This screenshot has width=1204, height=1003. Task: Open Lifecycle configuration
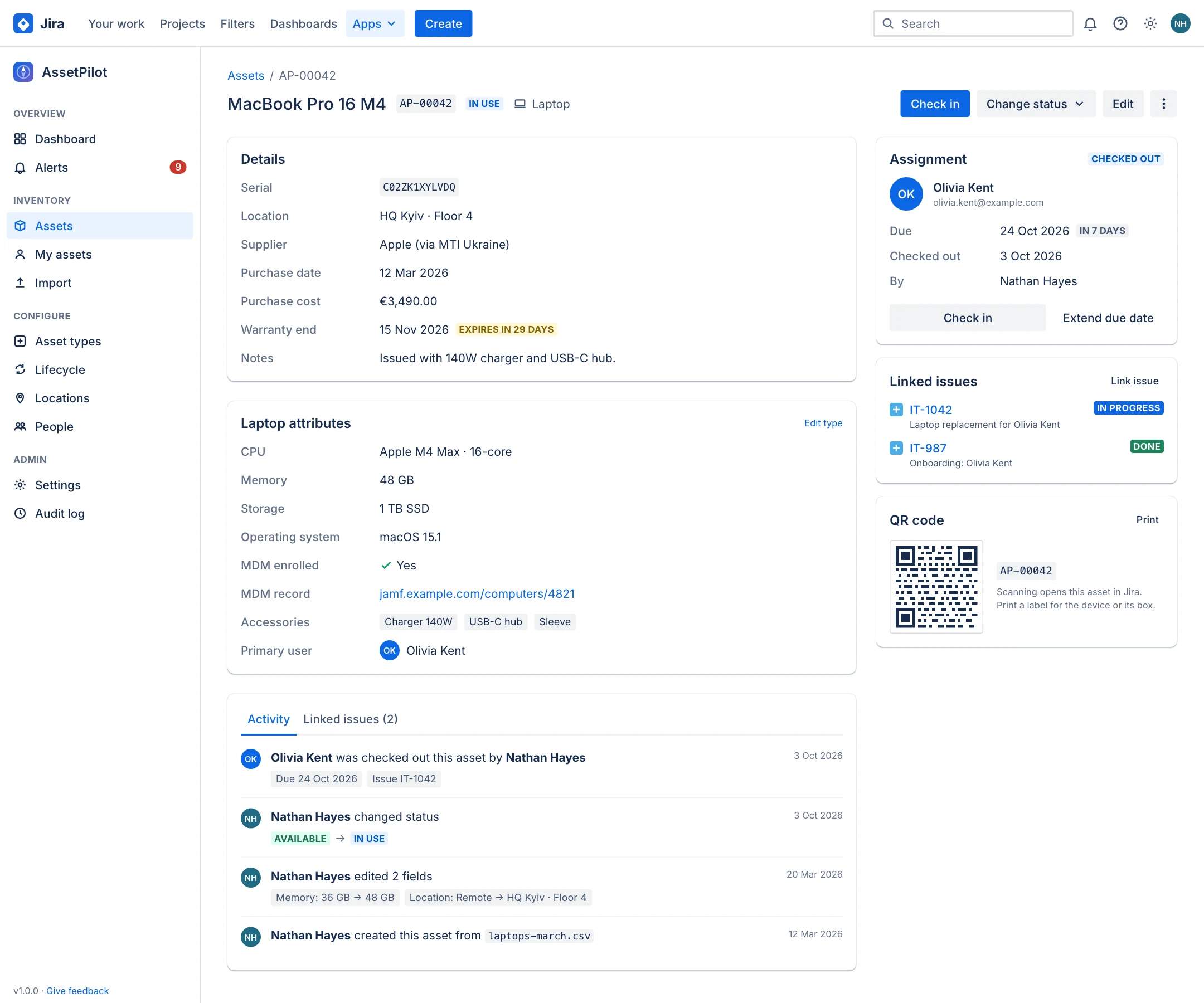[x=100, y=369]
